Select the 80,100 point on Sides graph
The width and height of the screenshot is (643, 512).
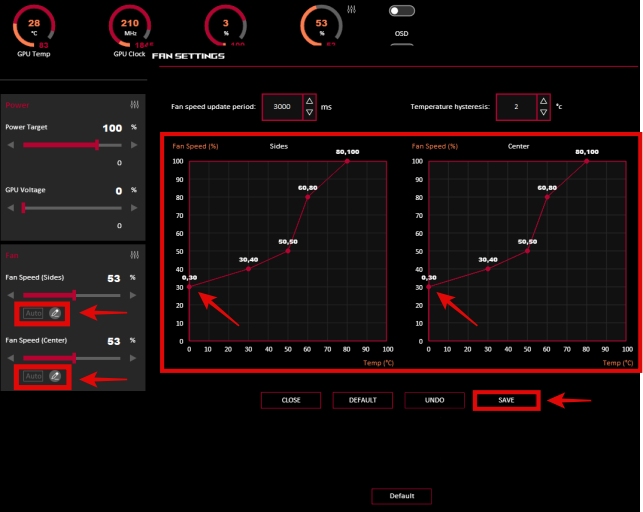pyautogui.click(x=347, y=161)
